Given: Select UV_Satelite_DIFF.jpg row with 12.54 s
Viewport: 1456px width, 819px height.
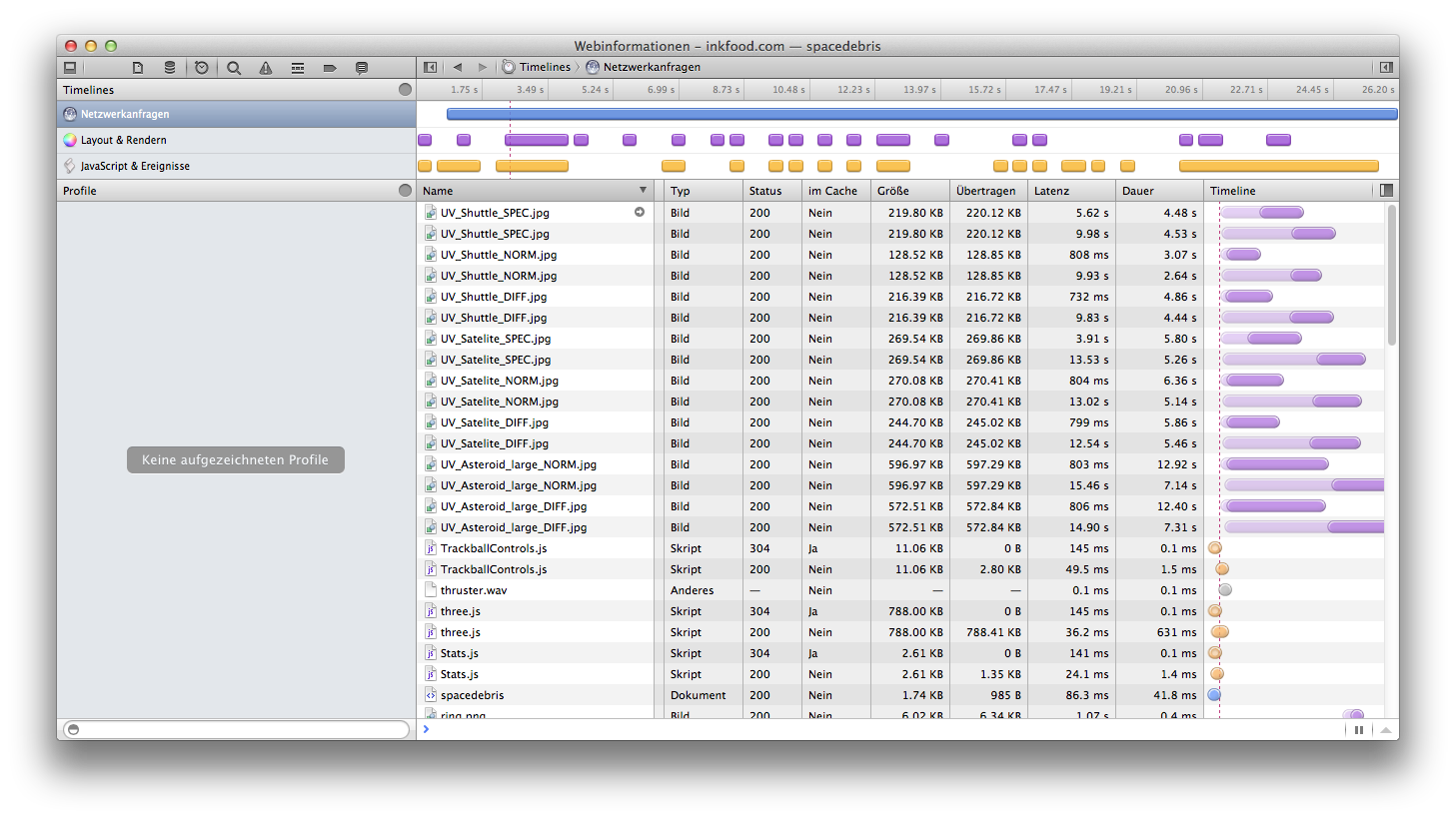Looking at the screenshot, I should tap(900, 443).
